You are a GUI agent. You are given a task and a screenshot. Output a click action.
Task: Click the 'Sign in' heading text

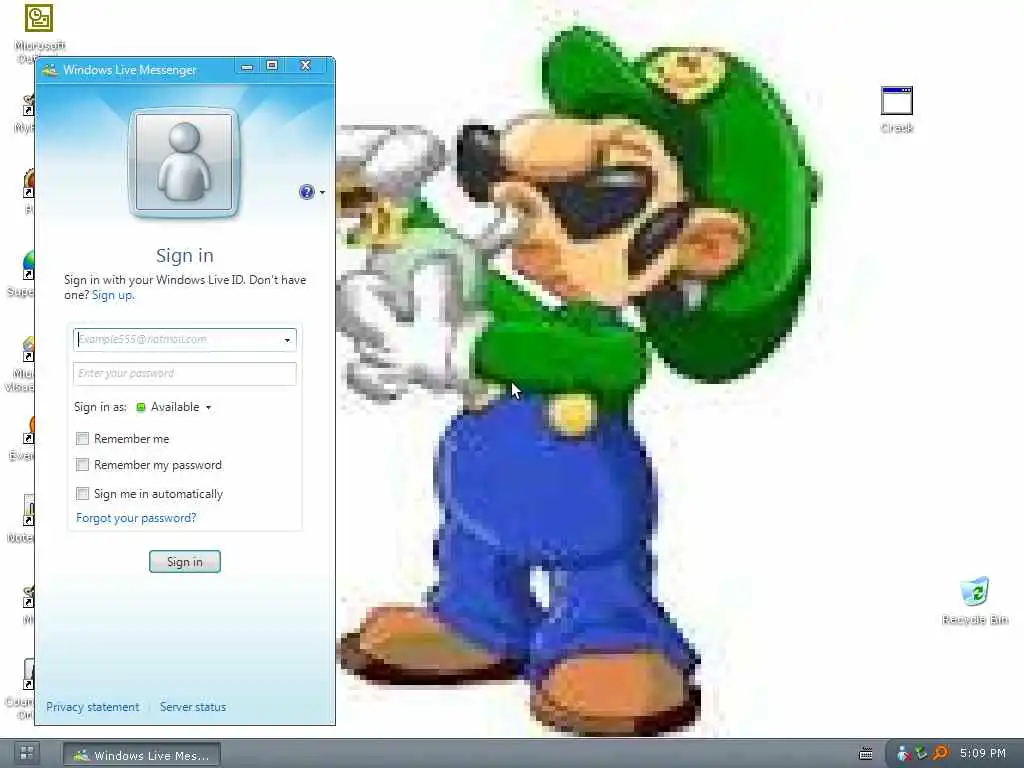coord(185,255)
